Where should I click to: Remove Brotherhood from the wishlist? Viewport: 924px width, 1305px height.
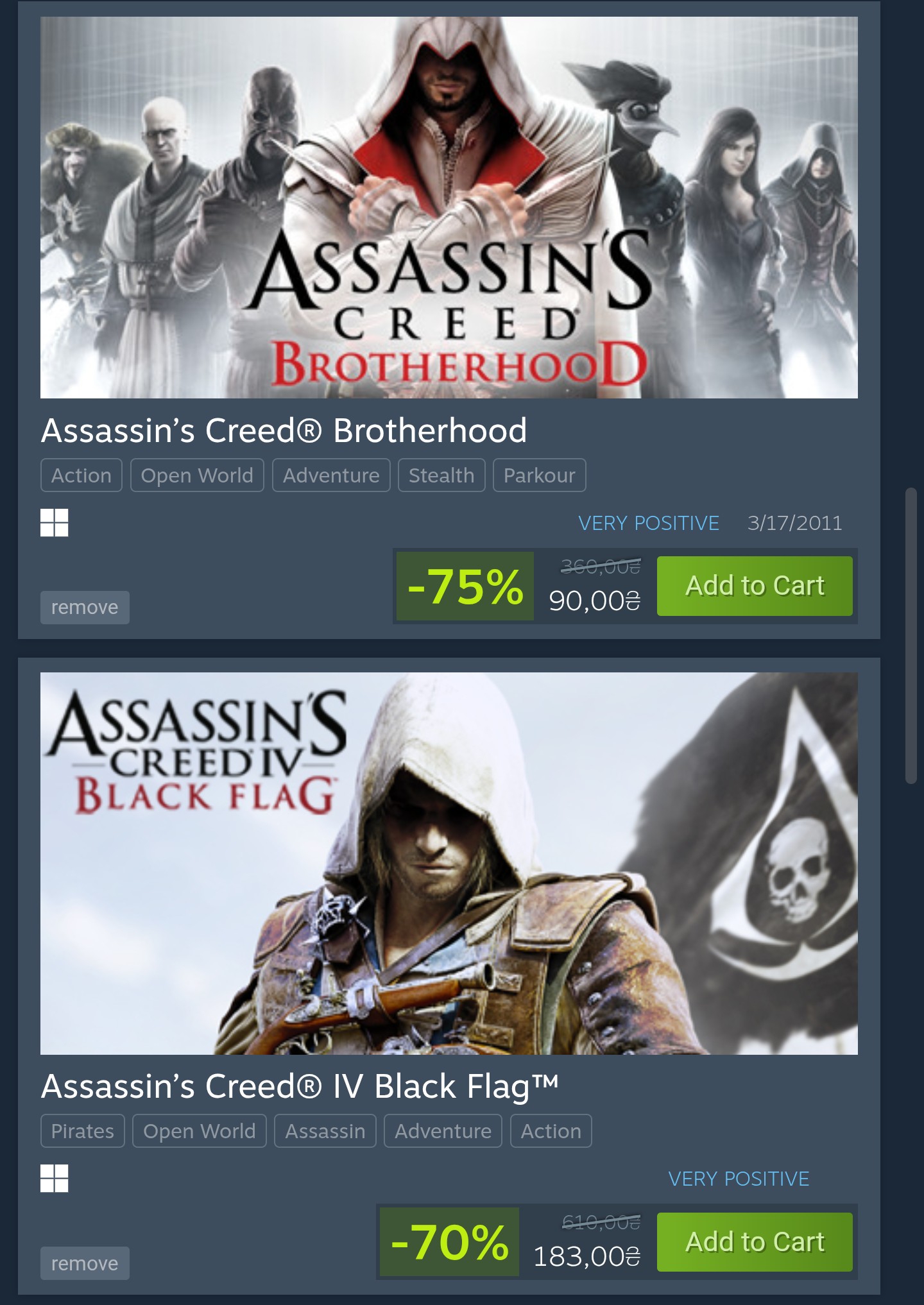coord(85,607)
